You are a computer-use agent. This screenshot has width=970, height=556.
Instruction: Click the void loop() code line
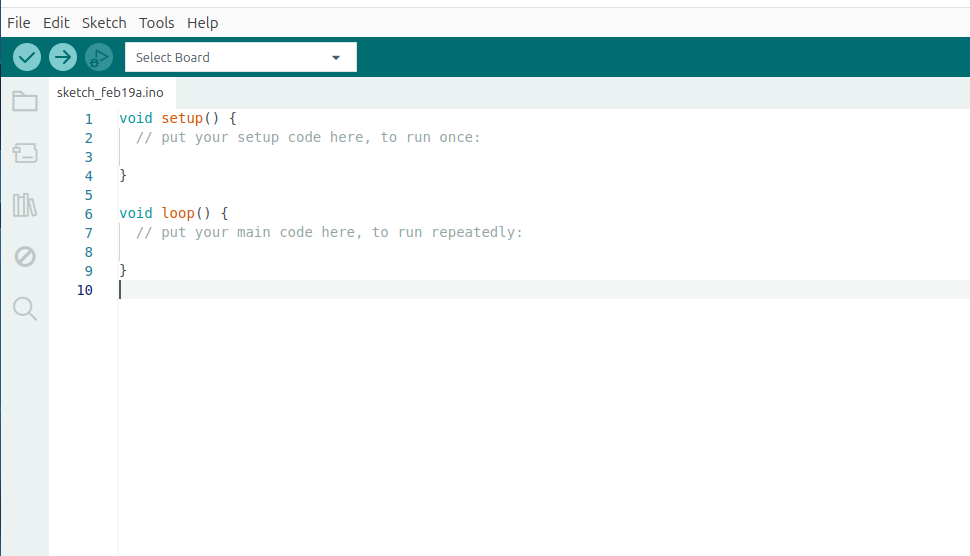[174, 214]
